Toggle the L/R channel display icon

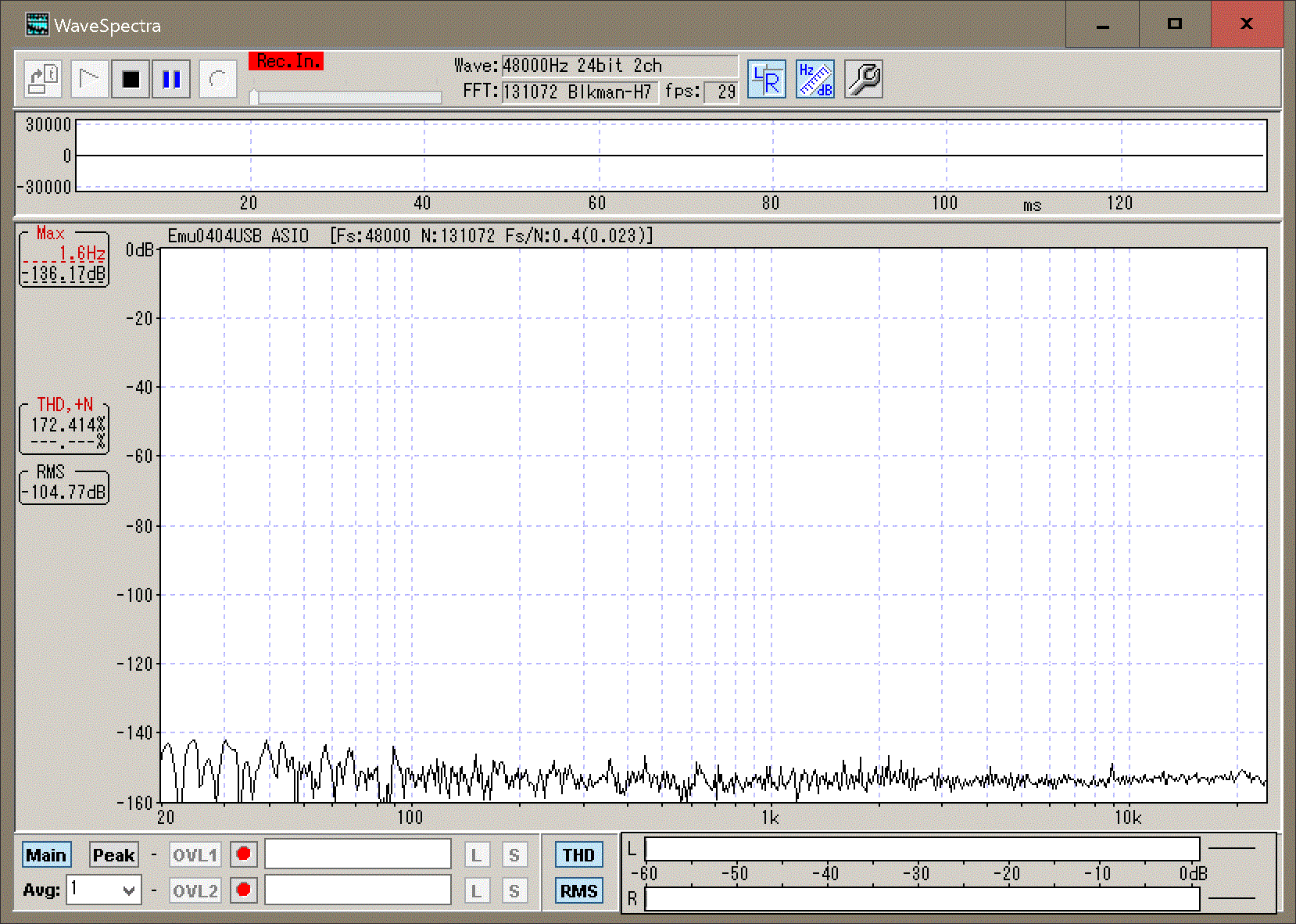pyautogui.click(x=766, y=79)
